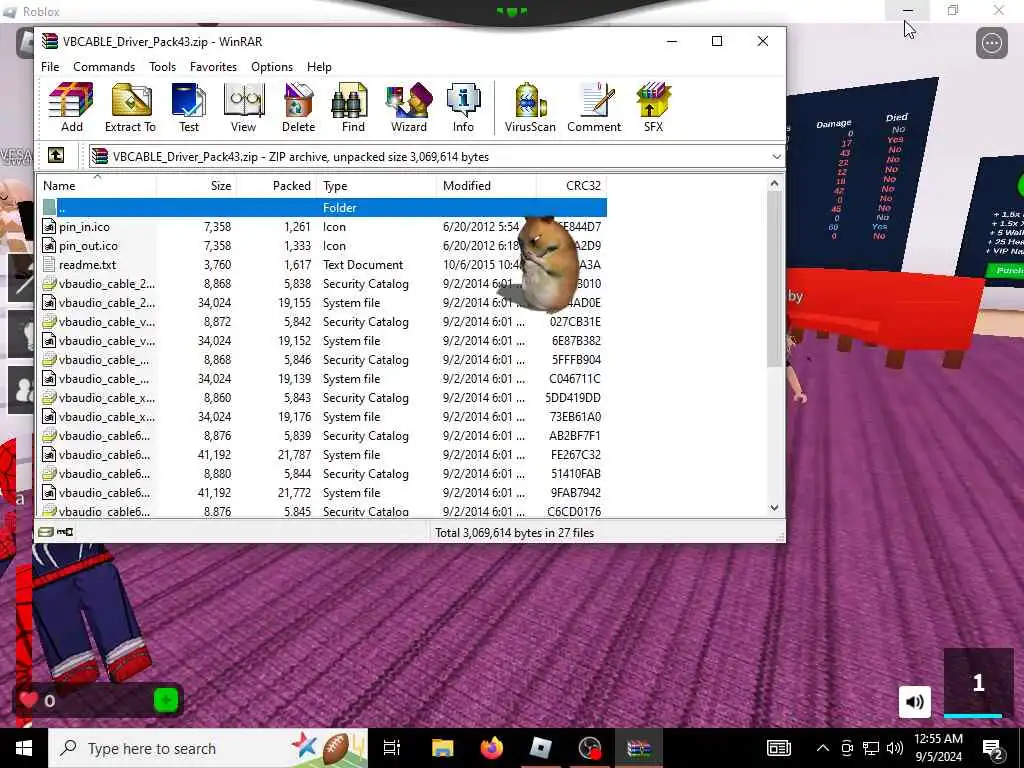The height and width of the screenshot is (768, 1024).
Task: Click the WinRAR taskbar icon
Action: tap(639, 748)
